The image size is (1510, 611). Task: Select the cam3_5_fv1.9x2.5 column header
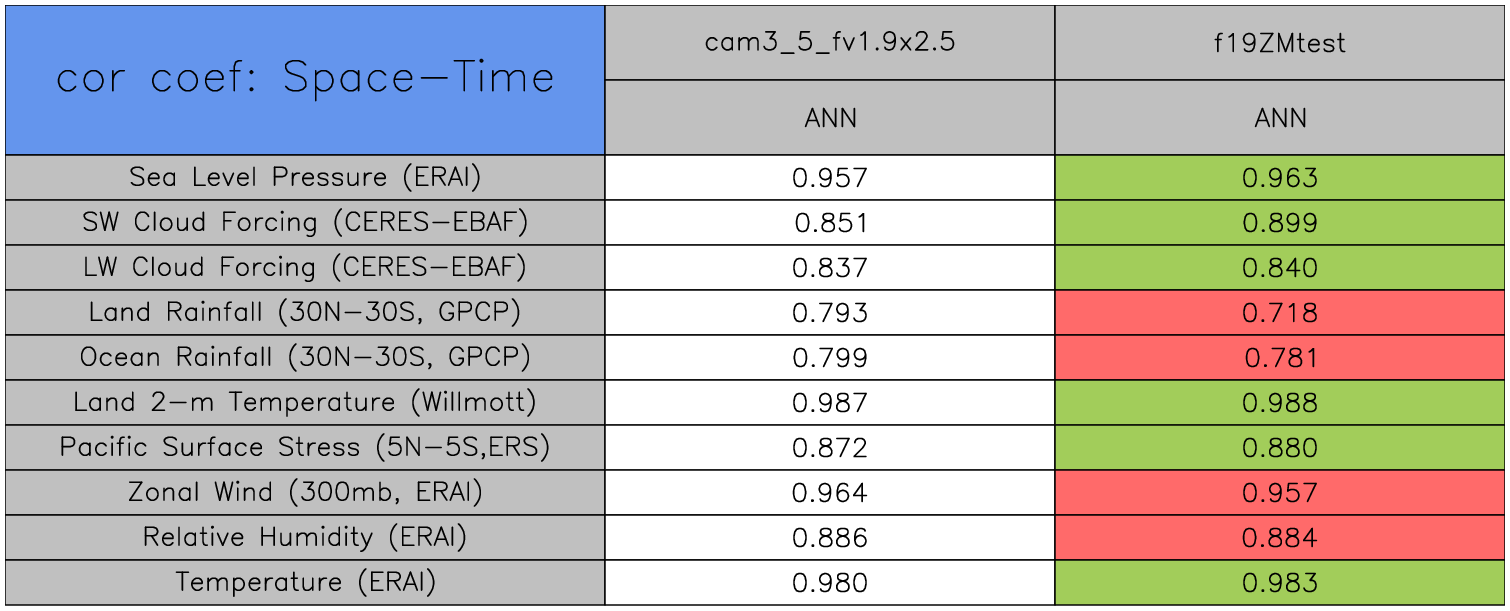pyautogui.click(x=829, y=43)
